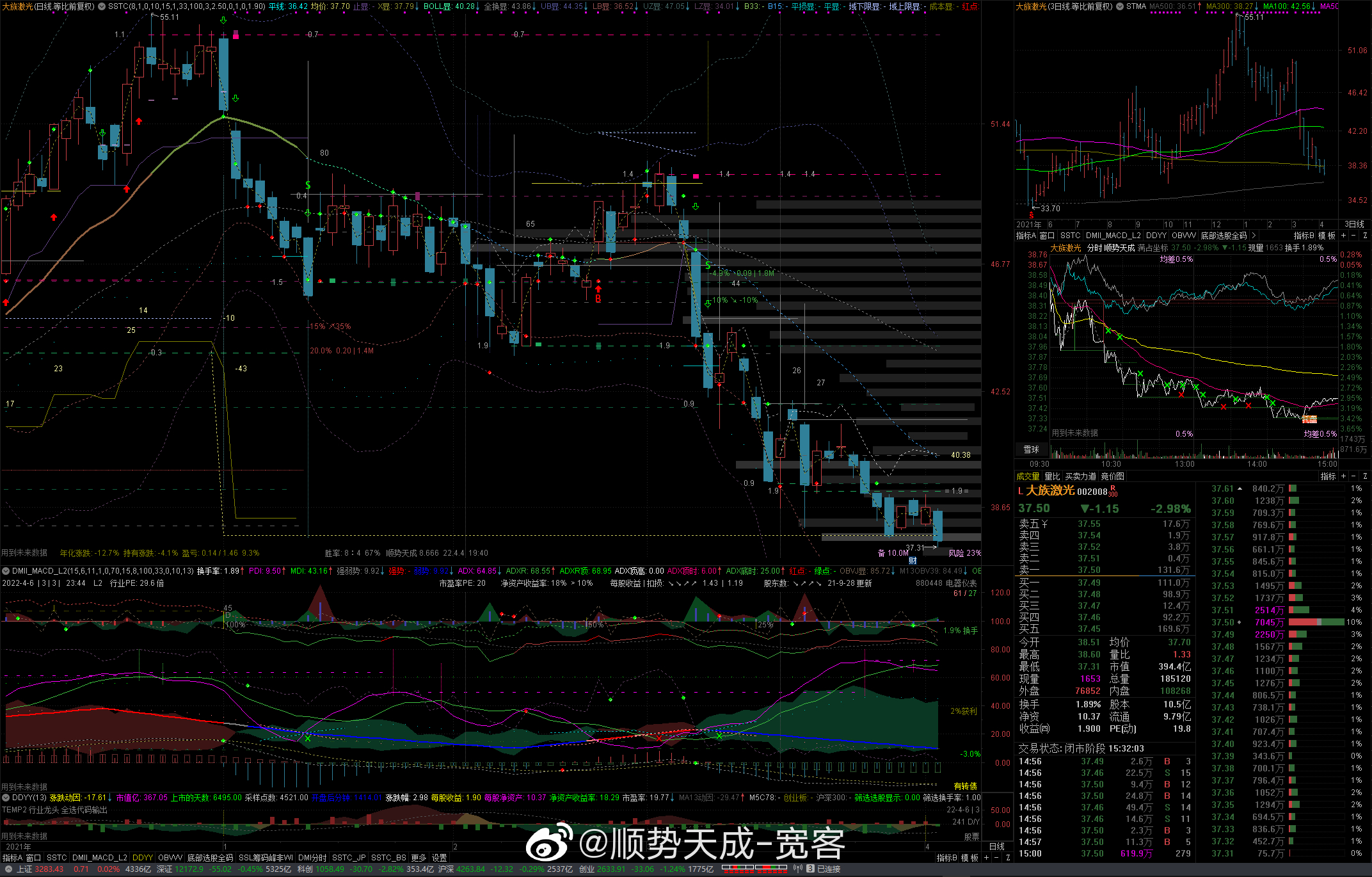
Task: Click plus button in 3-day mini chart bar
Action: [x=1343, y=236]
